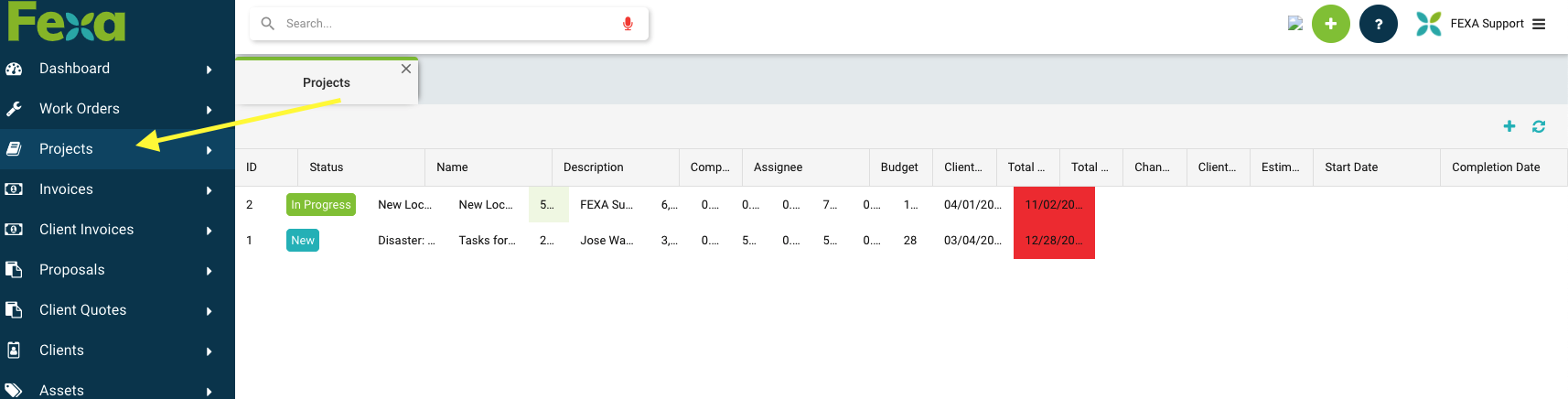1568x399 pixels.
Task: Open Client Quotes in the sidebar
Action: (x=82, y=310)
